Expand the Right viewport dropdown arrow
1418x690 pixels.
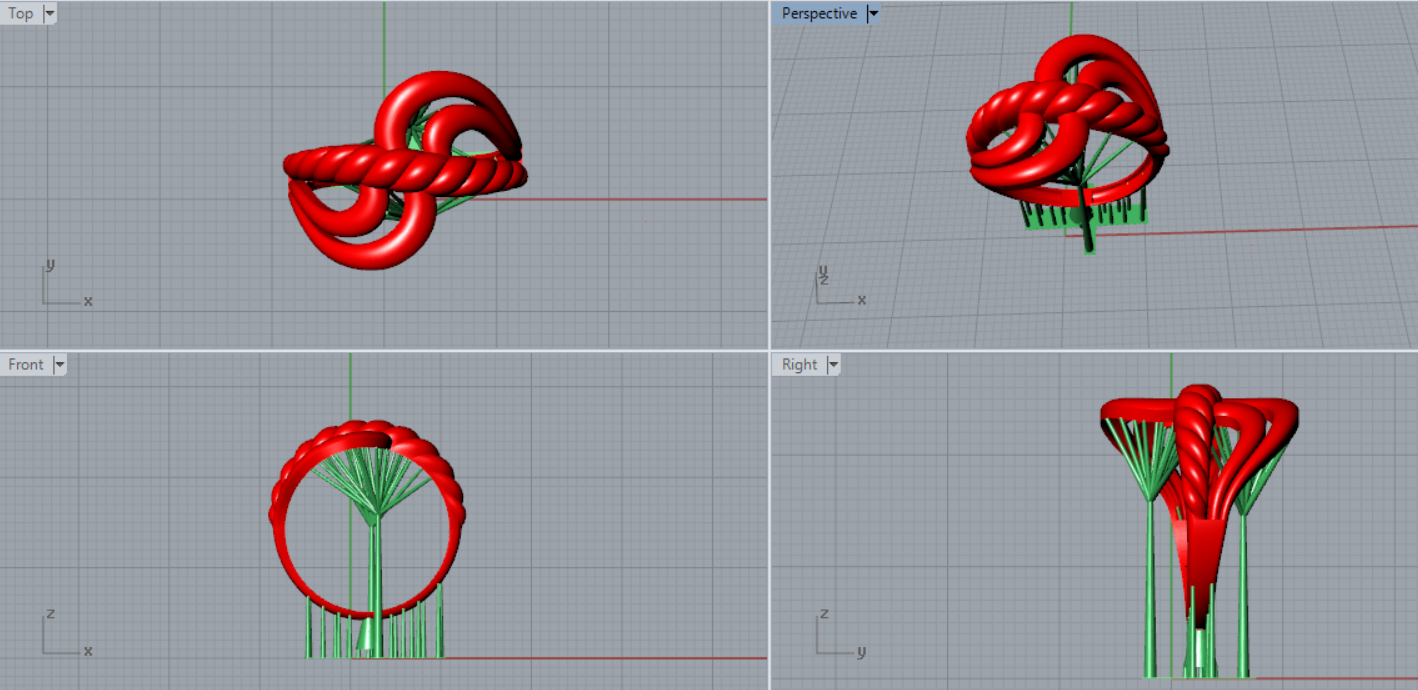point(832,365)
